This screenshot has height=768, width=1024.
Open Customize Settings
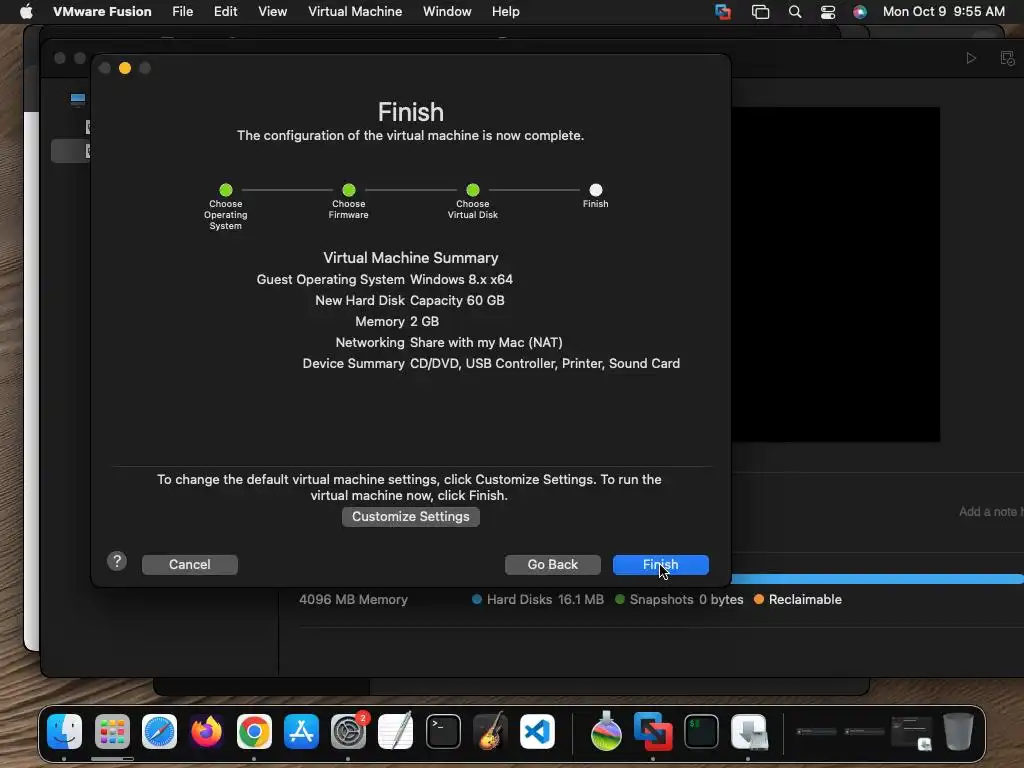point(410,517)
